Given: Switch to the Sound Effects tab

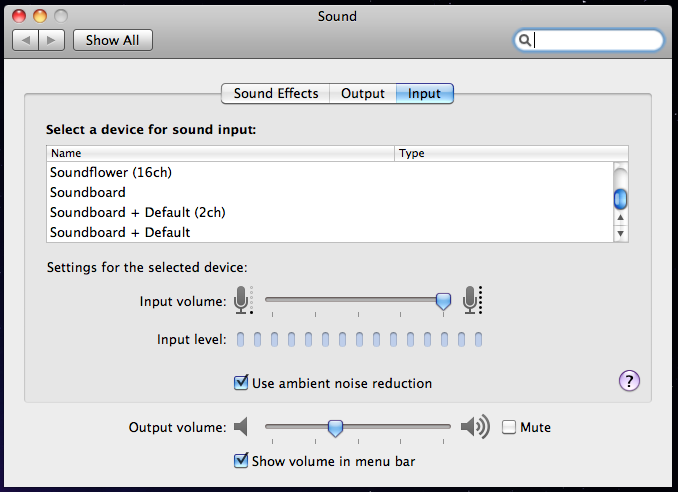Looking at the screenshot, I should [275, 94].
